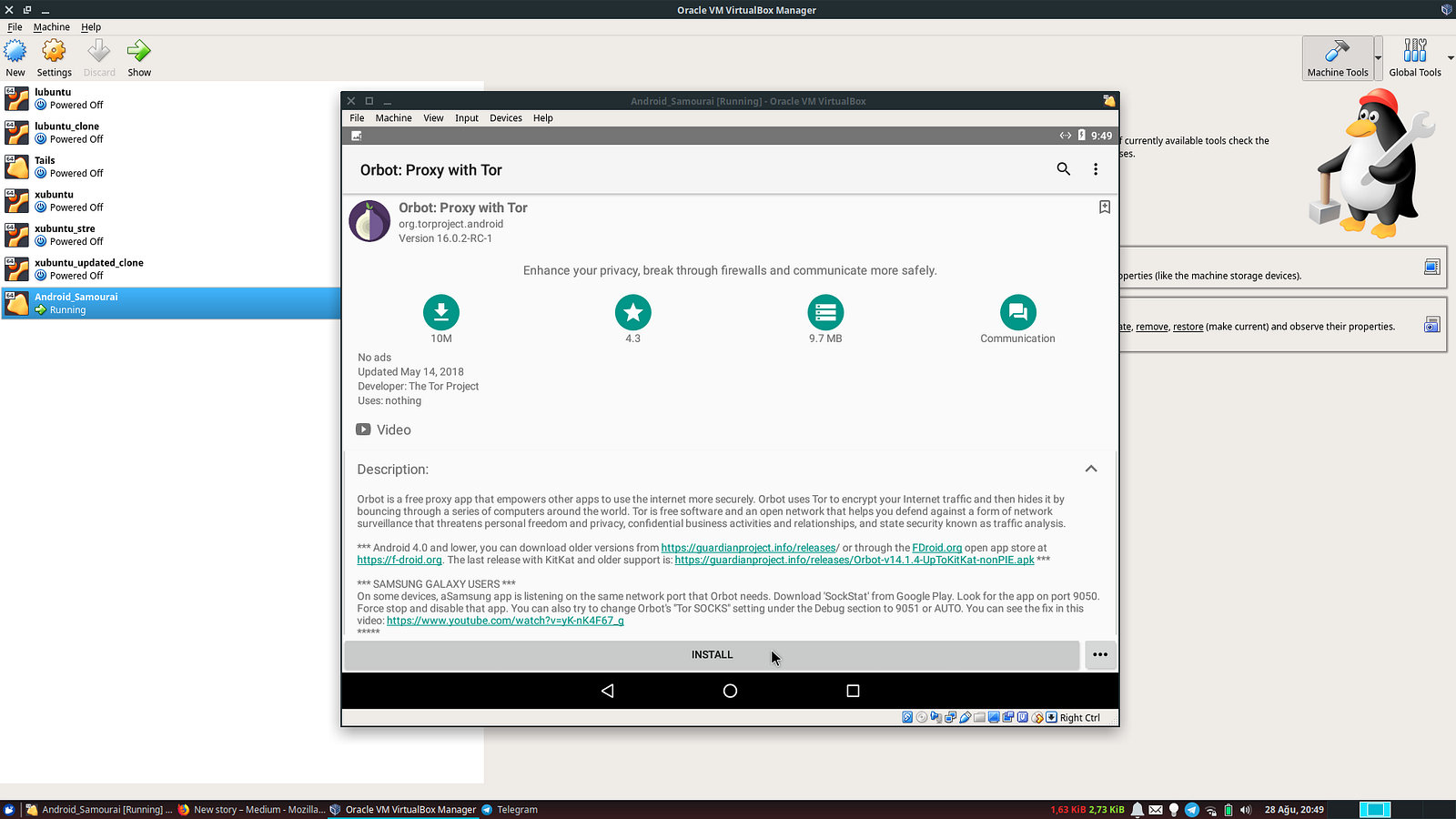Click the display icon in VM status bar

pos(995,717)
